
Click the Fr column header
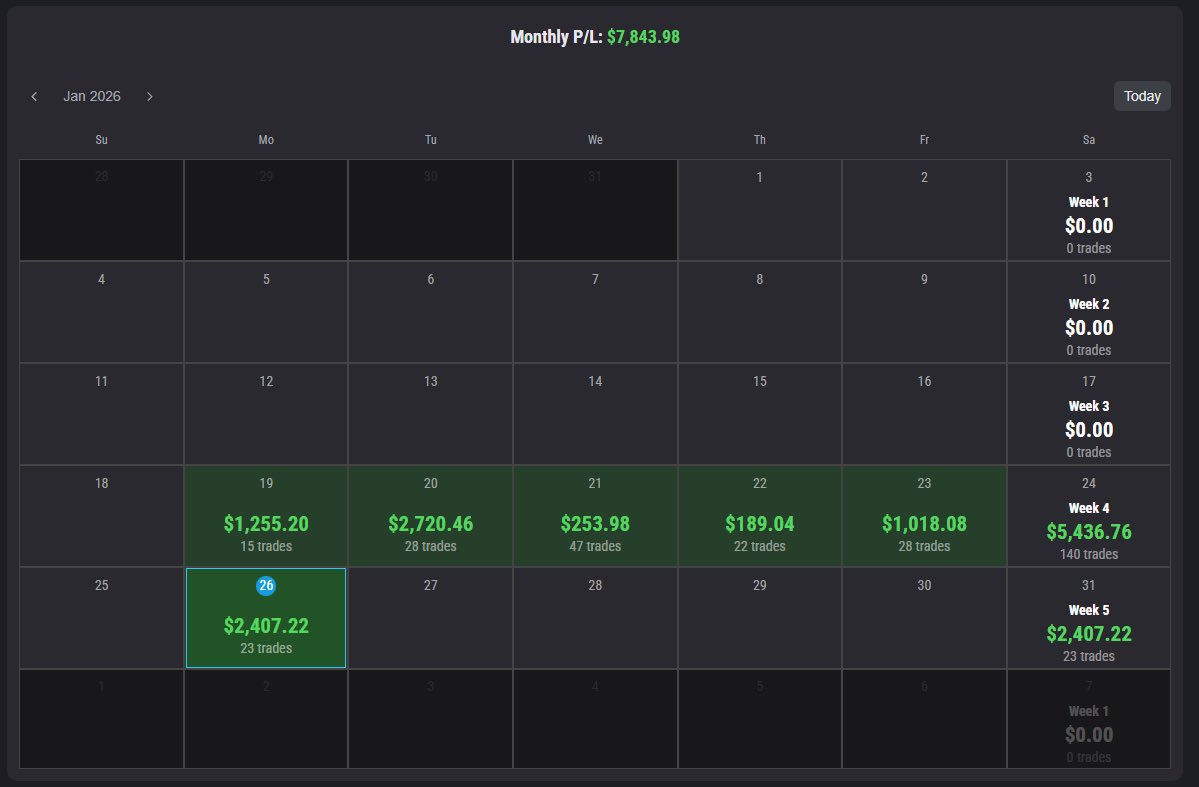tap(924, 140)
